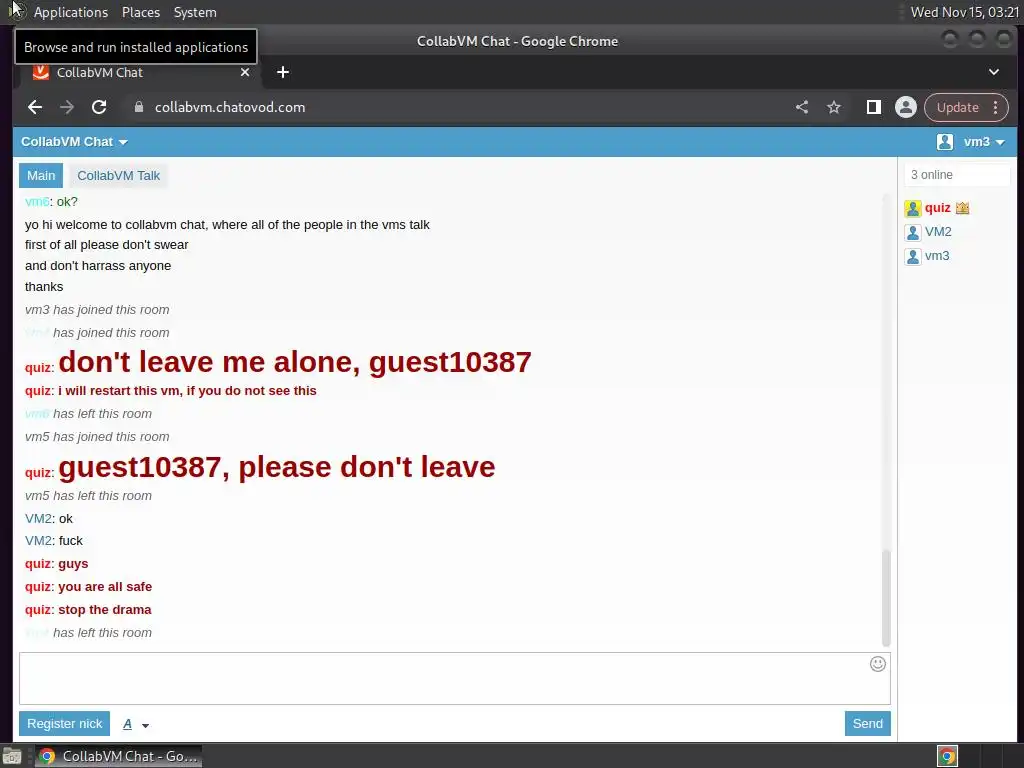Click text 'first of all please don't swear'

[x=106, y=245]
